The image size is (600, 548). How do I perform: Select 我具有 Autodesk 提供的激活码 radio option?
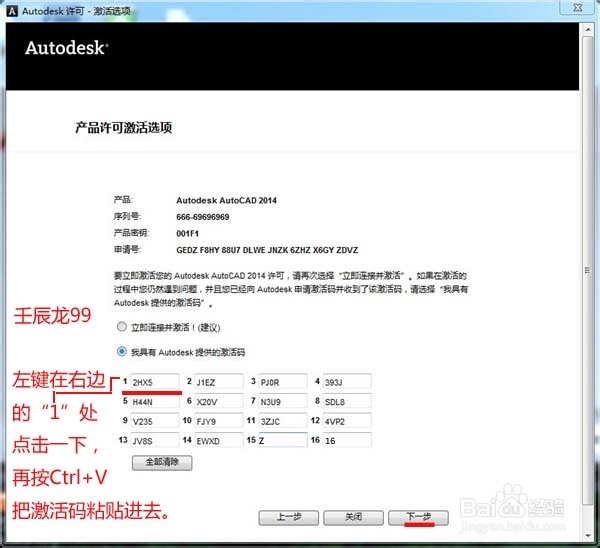[x=122, y=351]
